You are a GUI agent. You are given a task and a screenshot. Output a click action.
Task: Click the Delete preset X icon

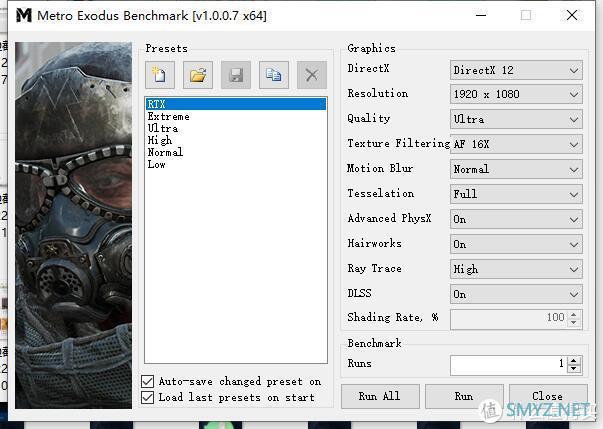312,75
